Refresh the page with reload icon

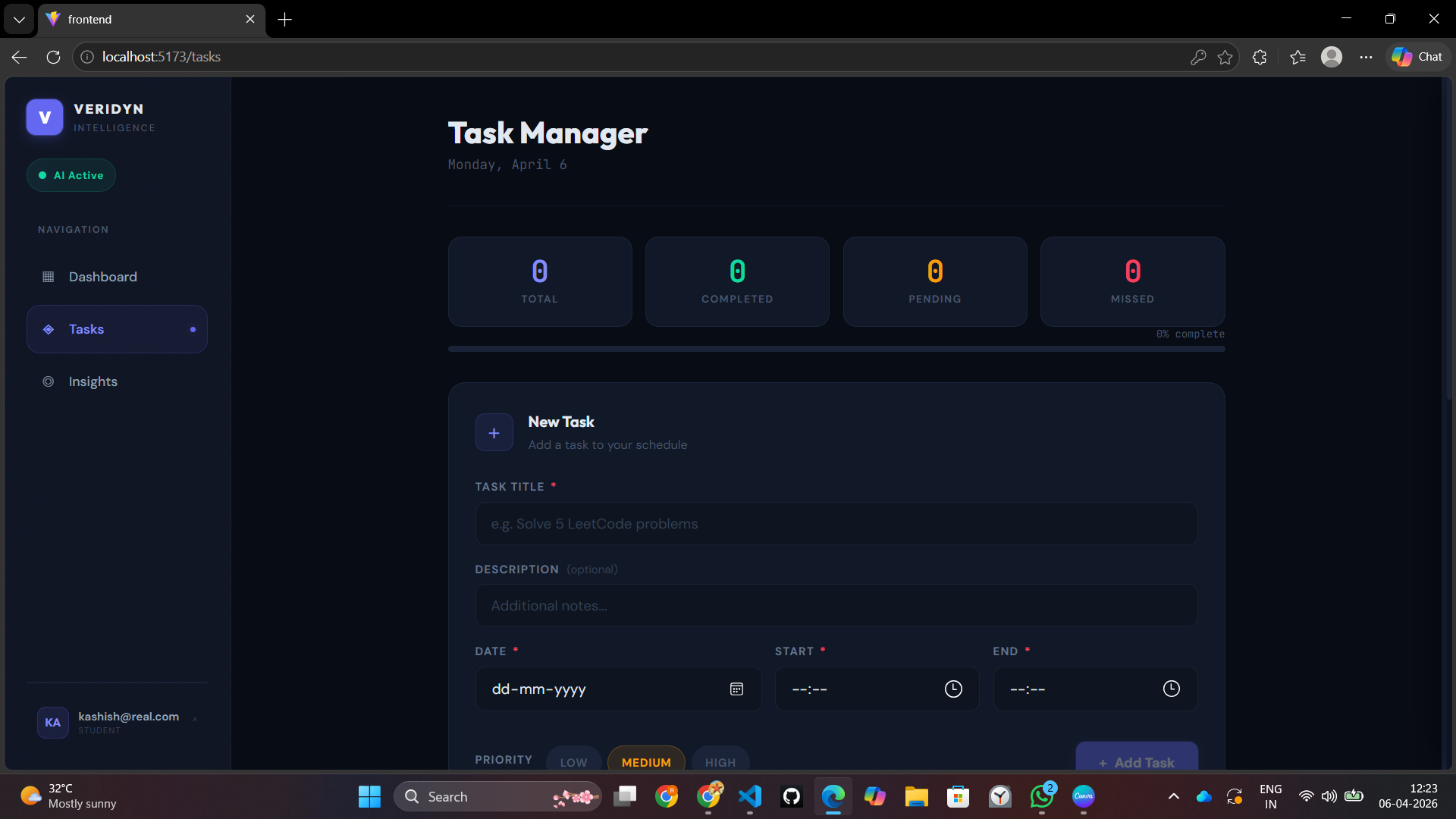click(x=53, y=57)
